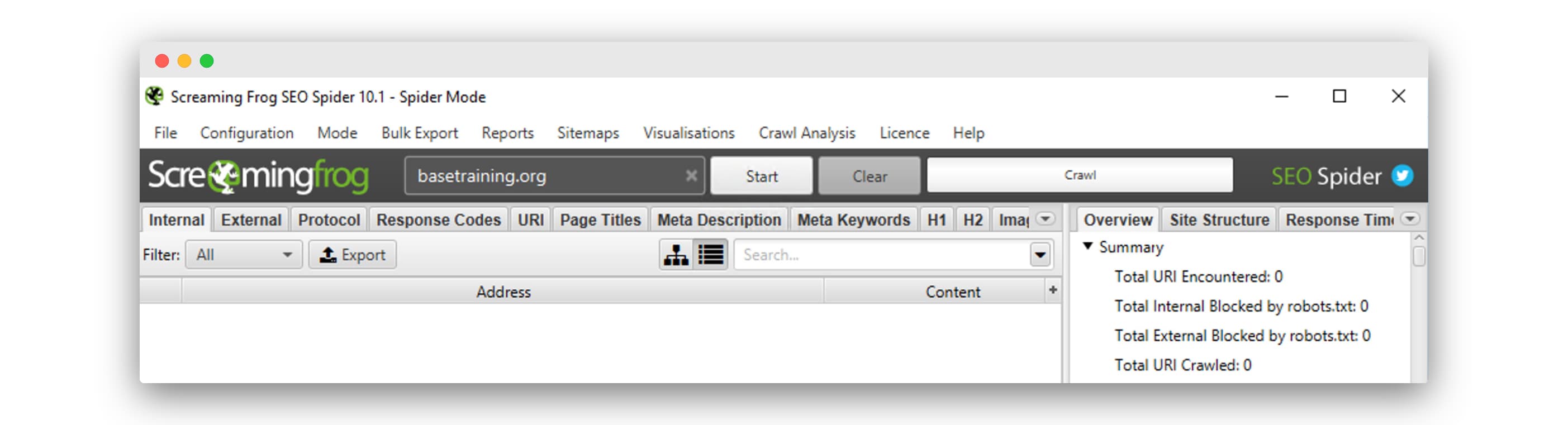Click the SEO Spider branding text

coord(1327,176)
